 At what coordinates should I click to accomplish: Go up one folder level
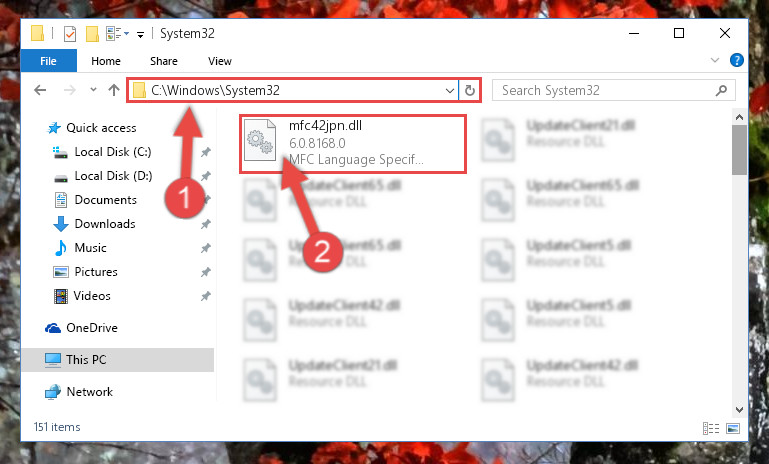(114, 90)
